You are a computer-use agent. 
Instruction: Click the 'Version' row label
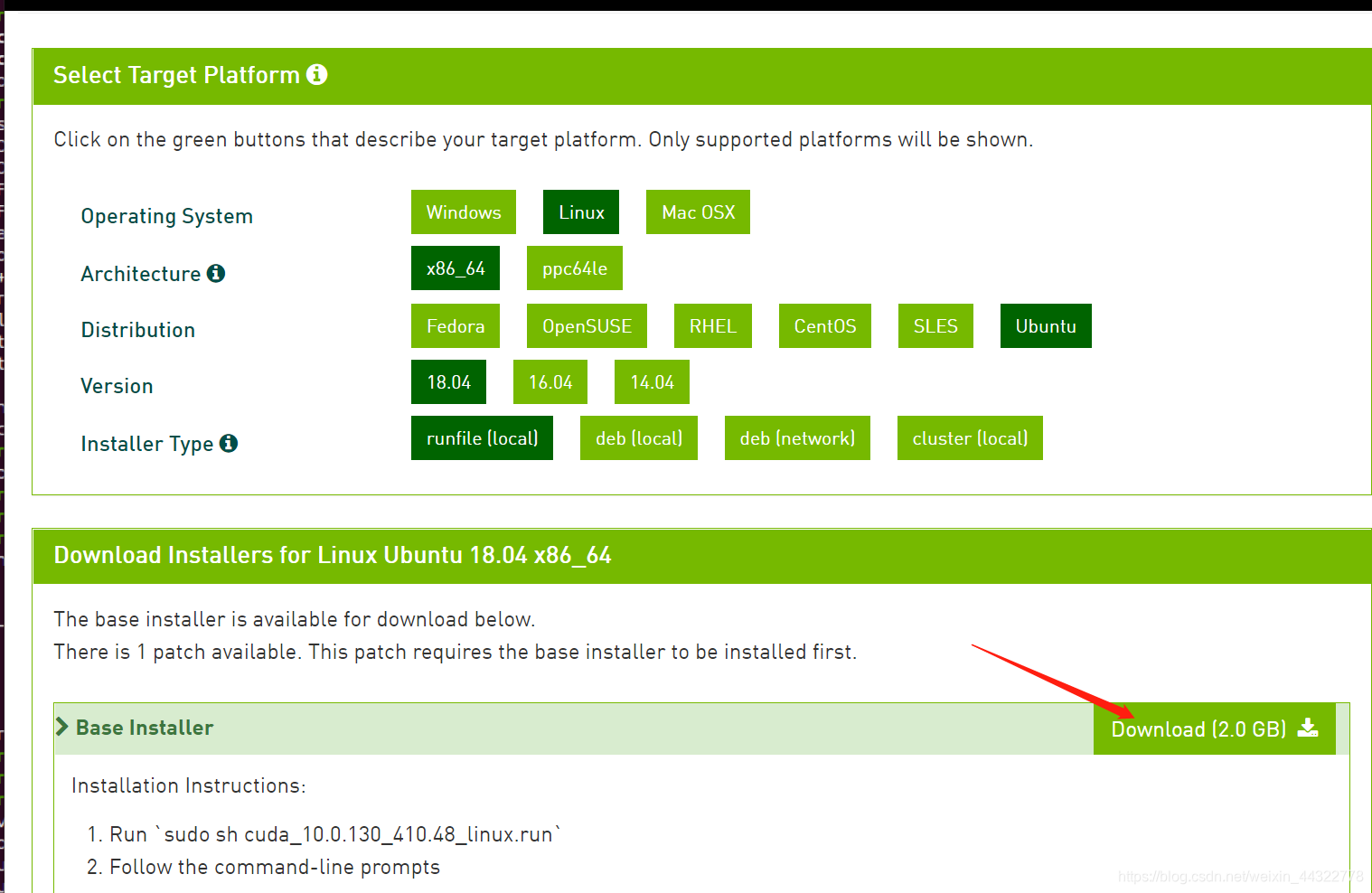117,386
